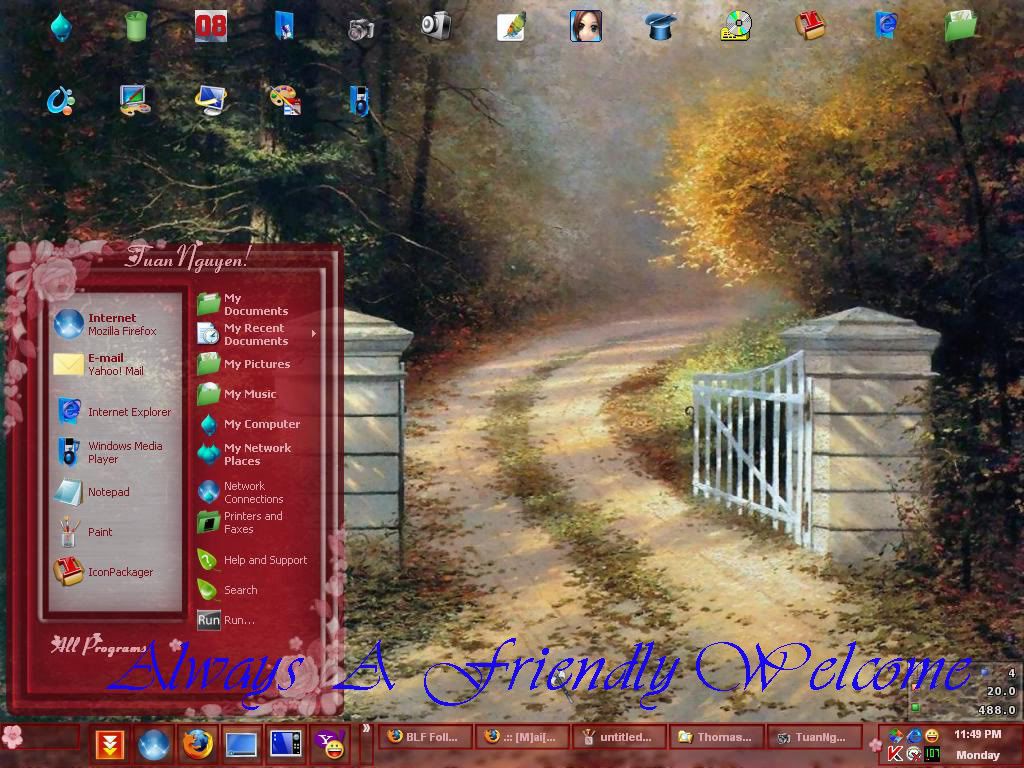Open the Internet Explorer icon in top row
1024x768 pixels.
click(886, 26)
